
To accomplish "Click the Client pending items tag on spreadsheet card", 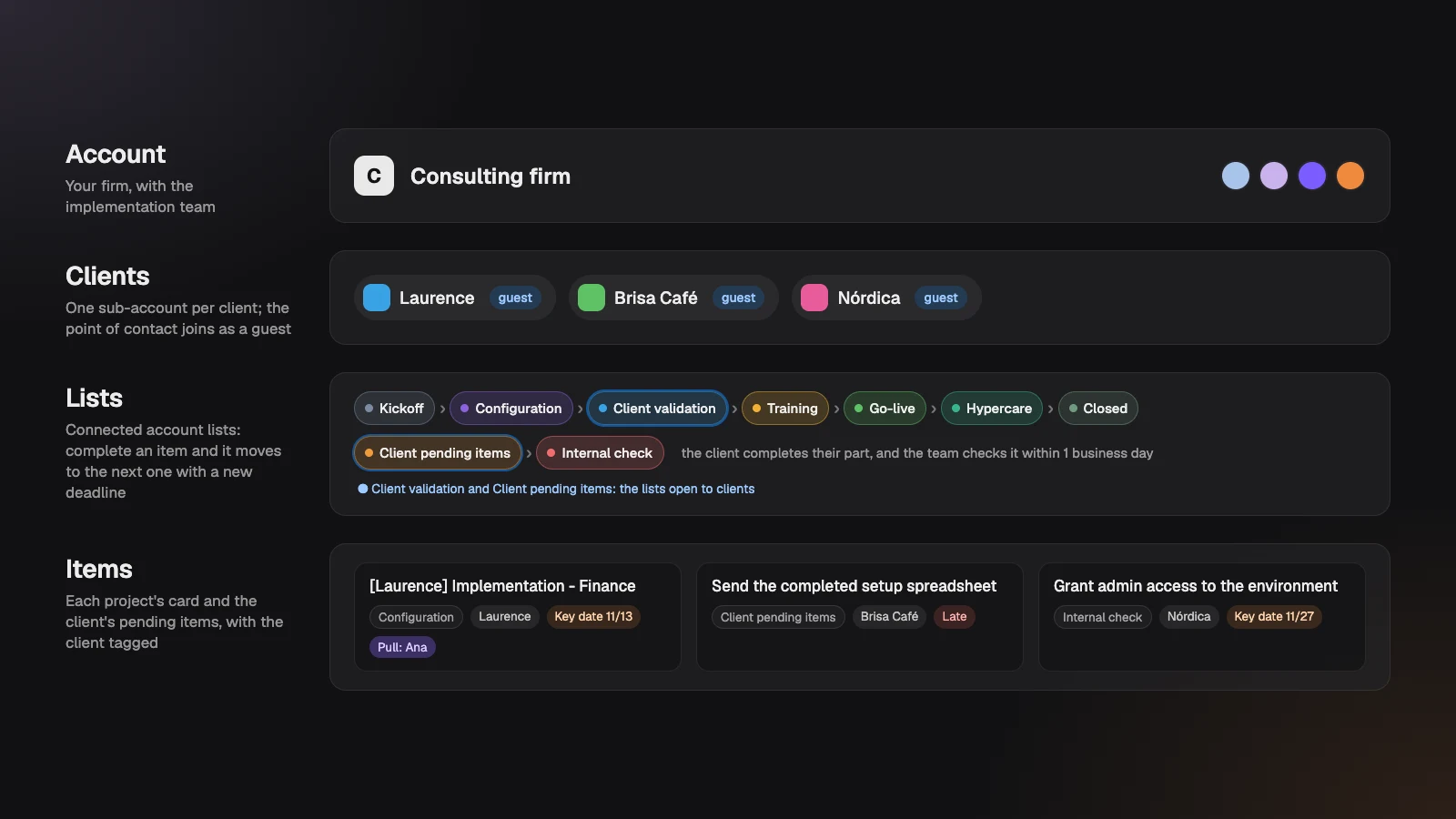I will click(778, 617).
